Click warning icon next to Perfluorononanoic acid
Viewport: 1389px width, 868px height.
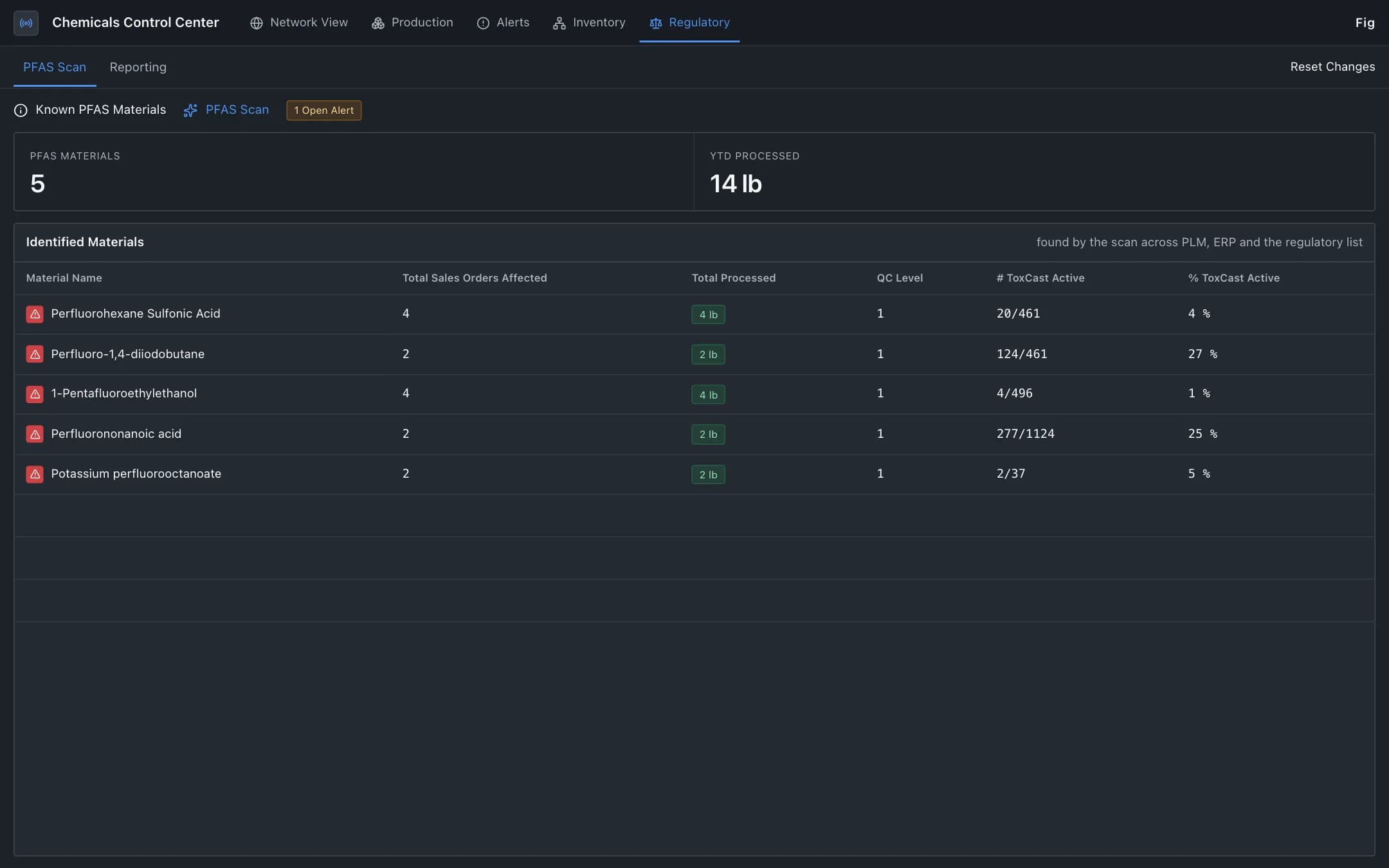35,434
